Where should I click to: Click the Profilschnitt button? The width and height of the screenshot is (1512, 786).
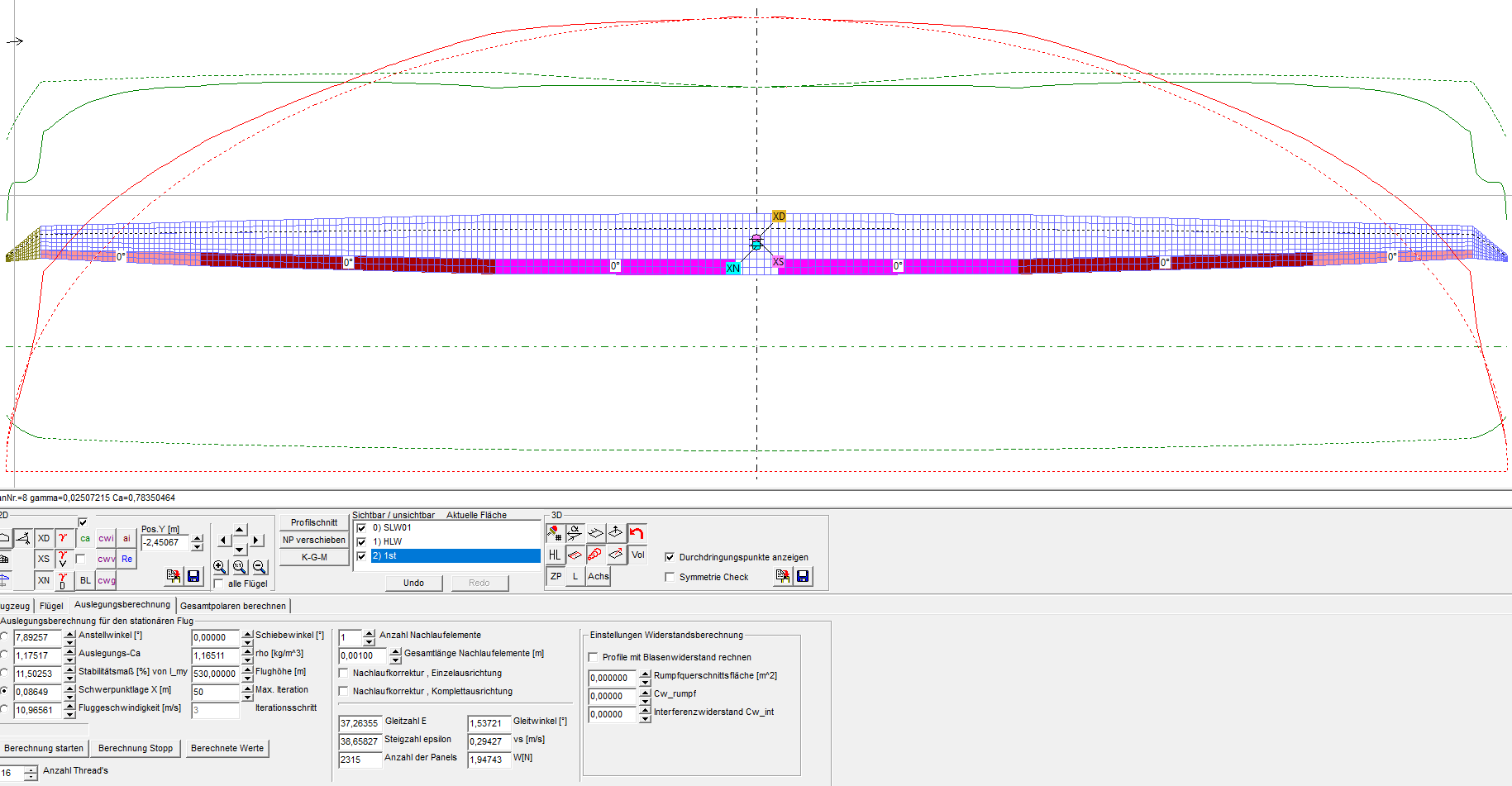click(x=314, y=522)
